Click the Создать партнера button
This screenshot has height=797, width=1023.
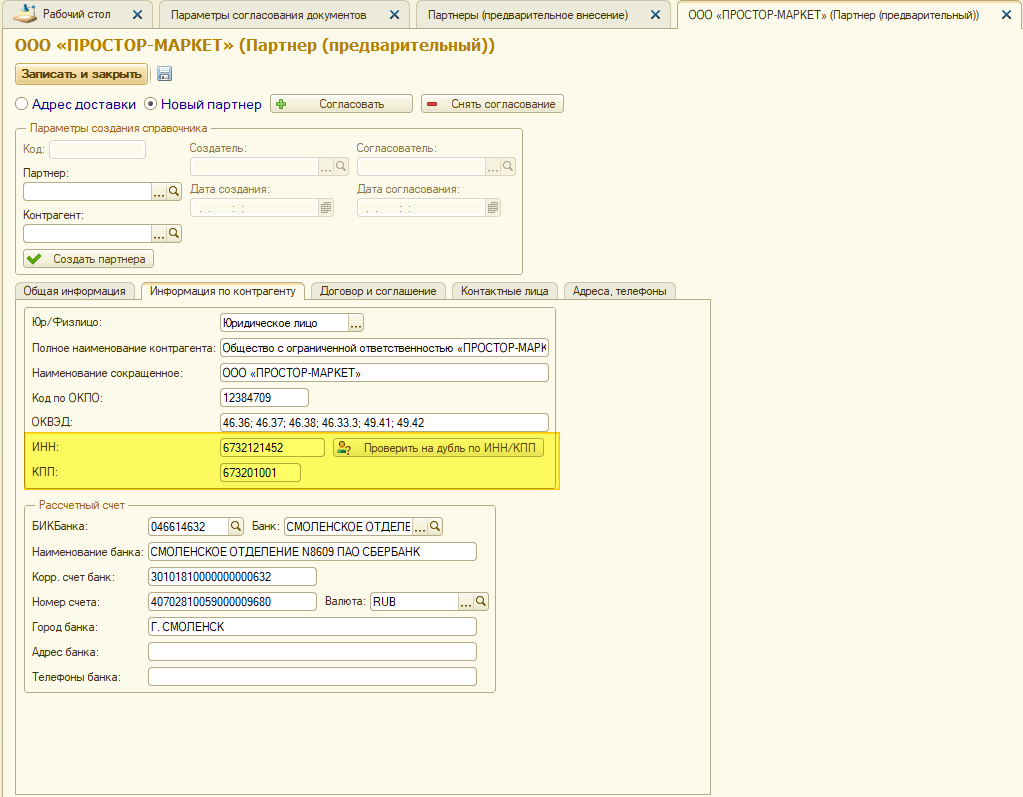point(88,259)
